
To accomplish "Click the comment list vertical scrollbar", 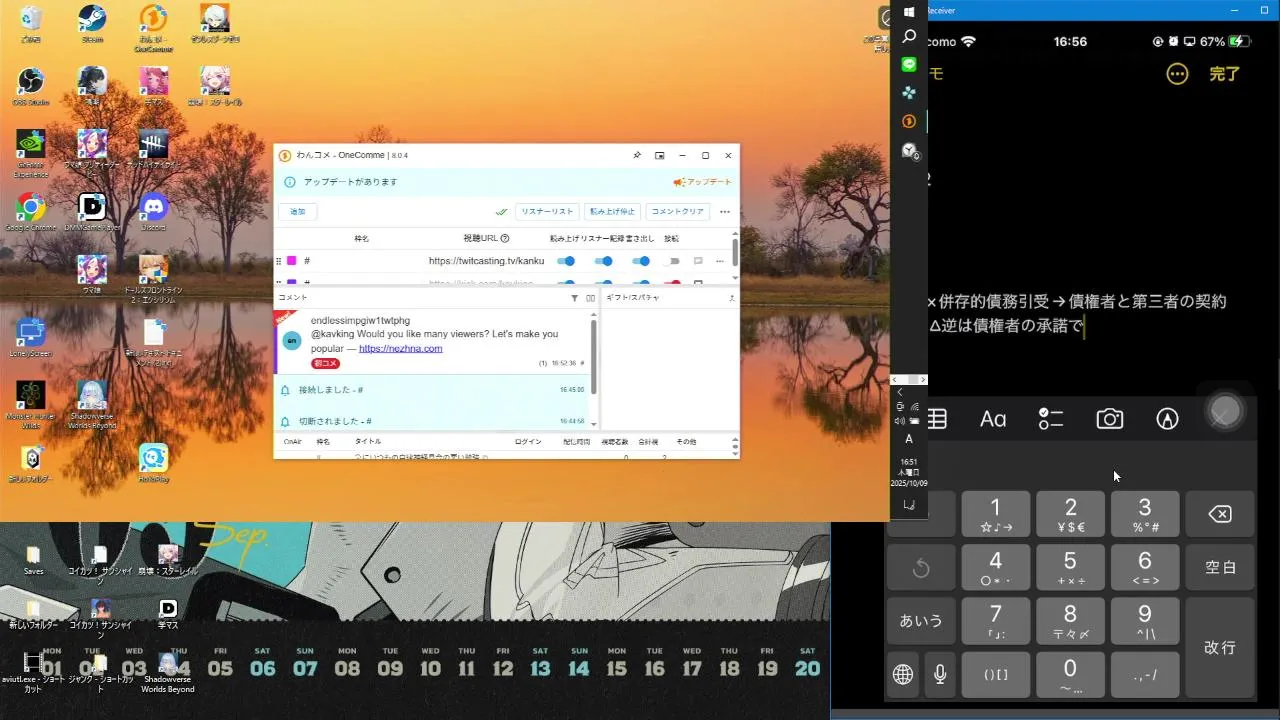I will click(x=594, y=357).
